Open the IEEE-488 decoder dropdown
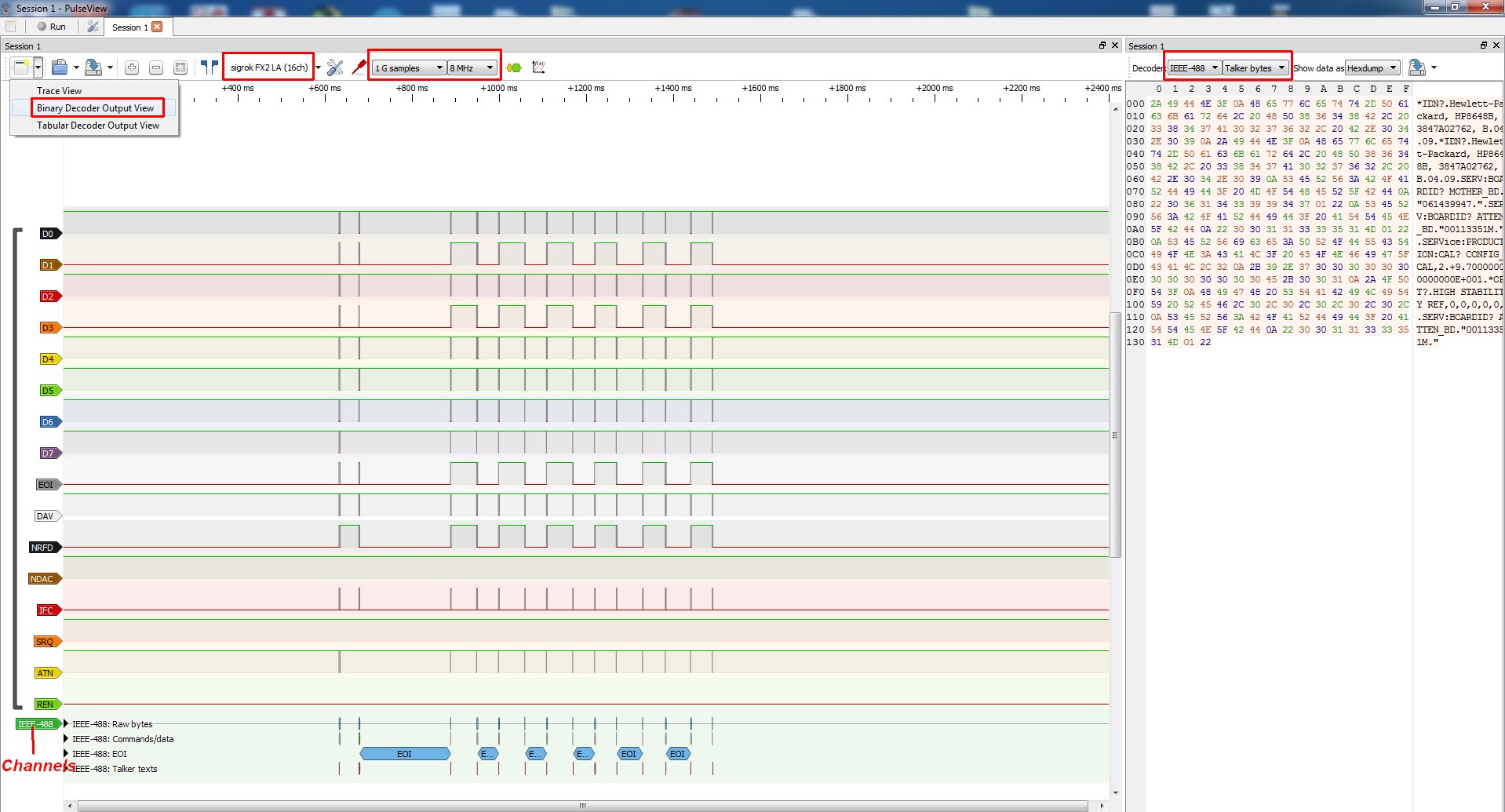 point(1194,68)
